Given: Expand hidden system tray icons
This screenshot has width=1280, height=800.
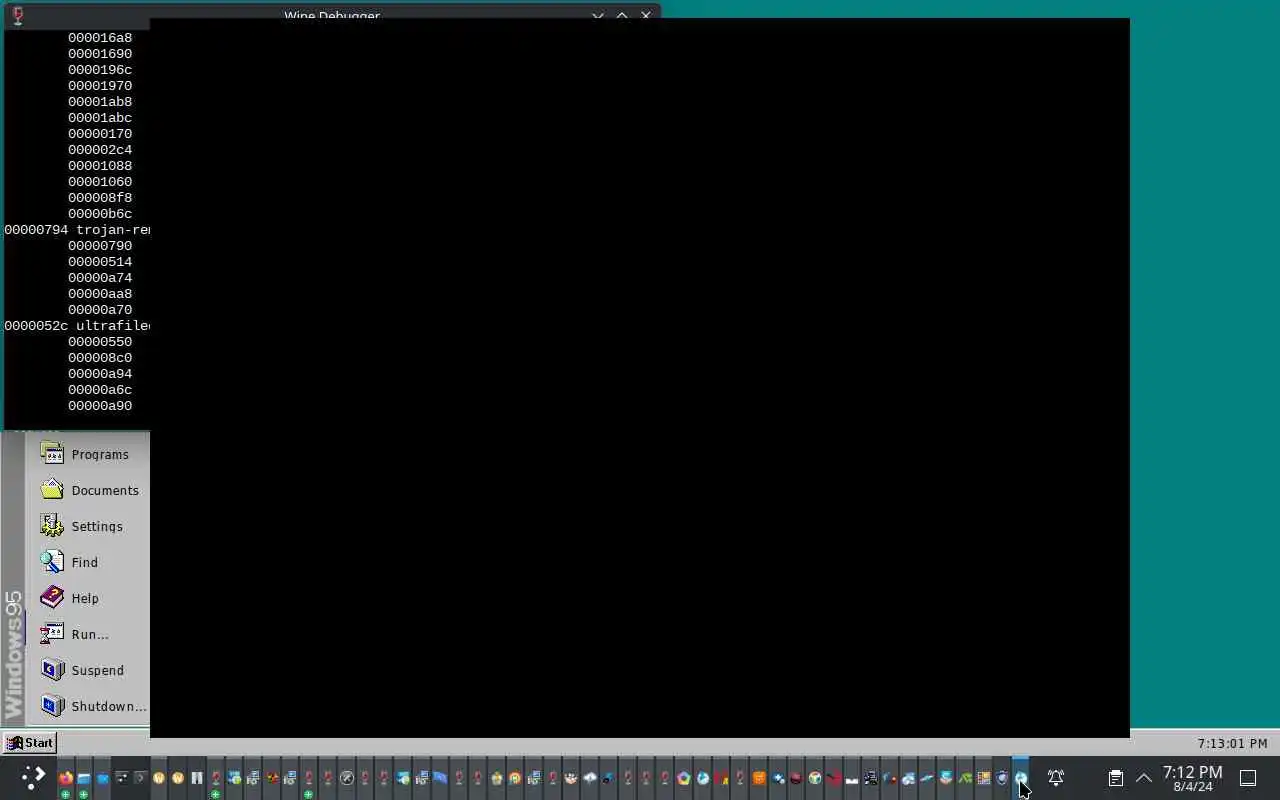Looking at the screenshot, I should pyautogui.click(x=1144, y=778).
